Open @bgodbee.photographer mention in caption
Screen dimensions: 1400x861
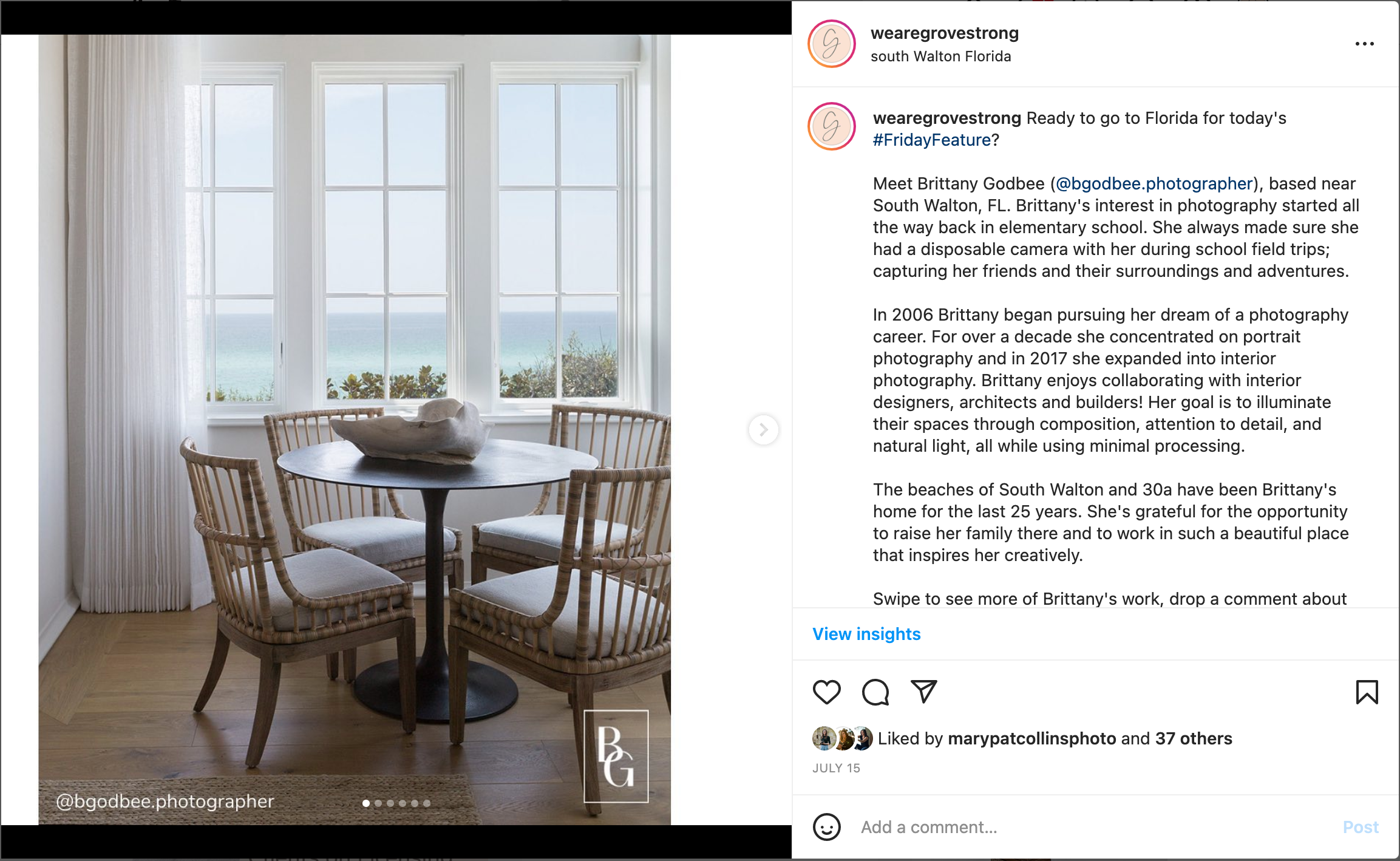1154,183
